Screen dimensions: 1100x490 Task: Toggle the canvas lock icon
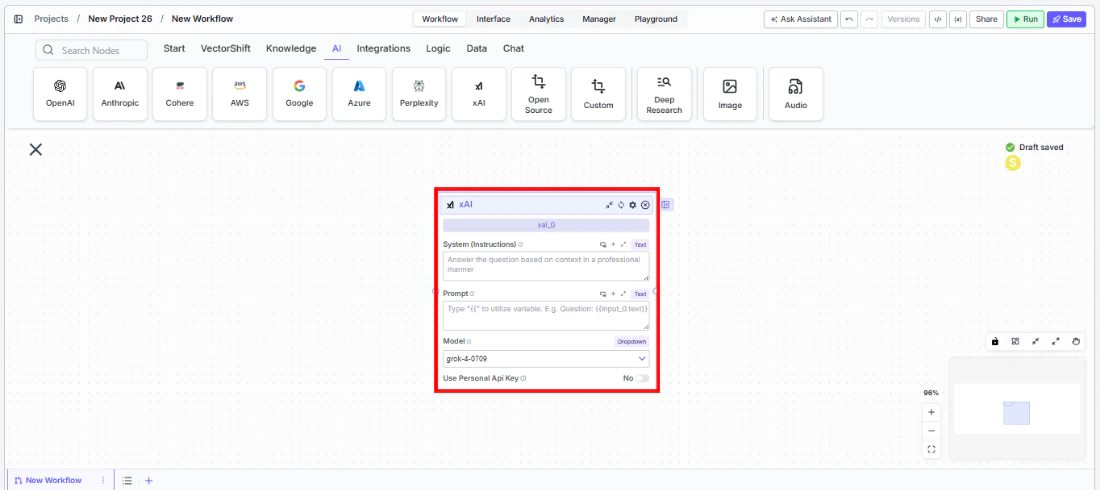pyautogui.click(x=995, y=341)
